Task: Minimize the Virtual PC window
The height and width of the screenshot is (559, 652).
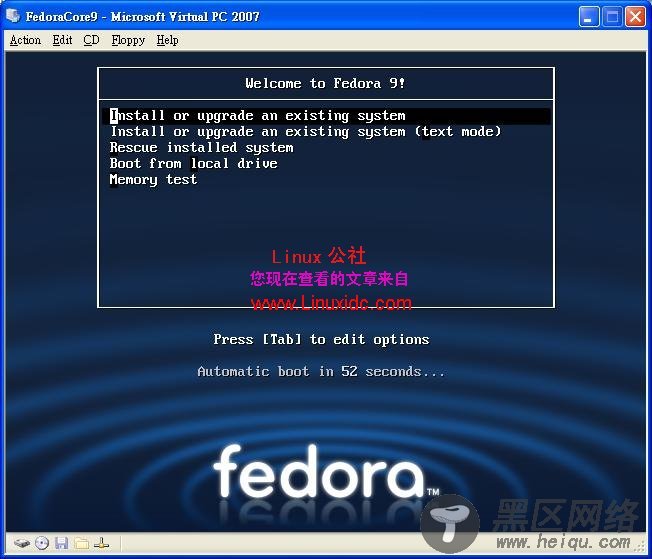Action: [x=589, y=17]
